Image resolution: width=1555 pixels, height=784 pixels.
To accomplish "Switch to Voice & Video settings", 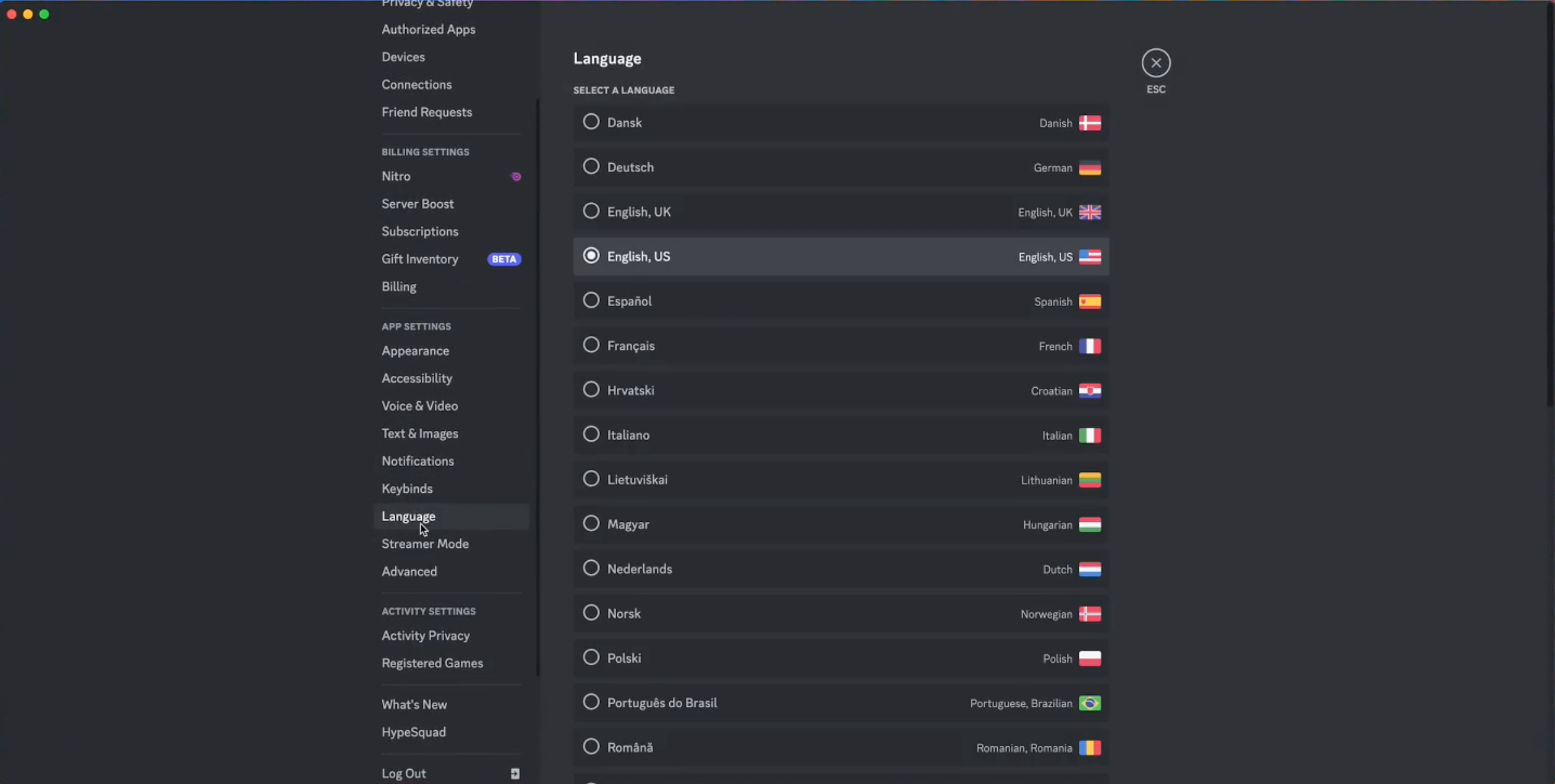I will pyautogui.click(x=419, y=406).
